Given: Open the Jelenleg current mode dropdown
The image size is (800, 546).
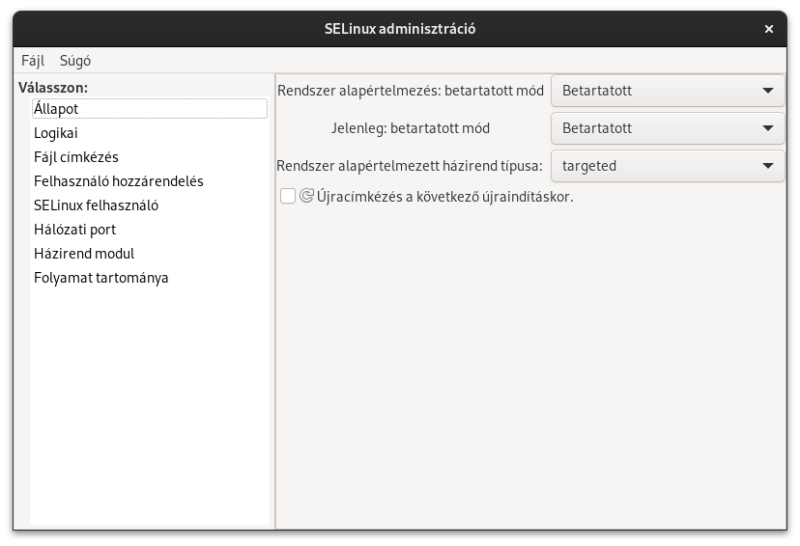Looking at the screenshot, I should click(667, 128).
